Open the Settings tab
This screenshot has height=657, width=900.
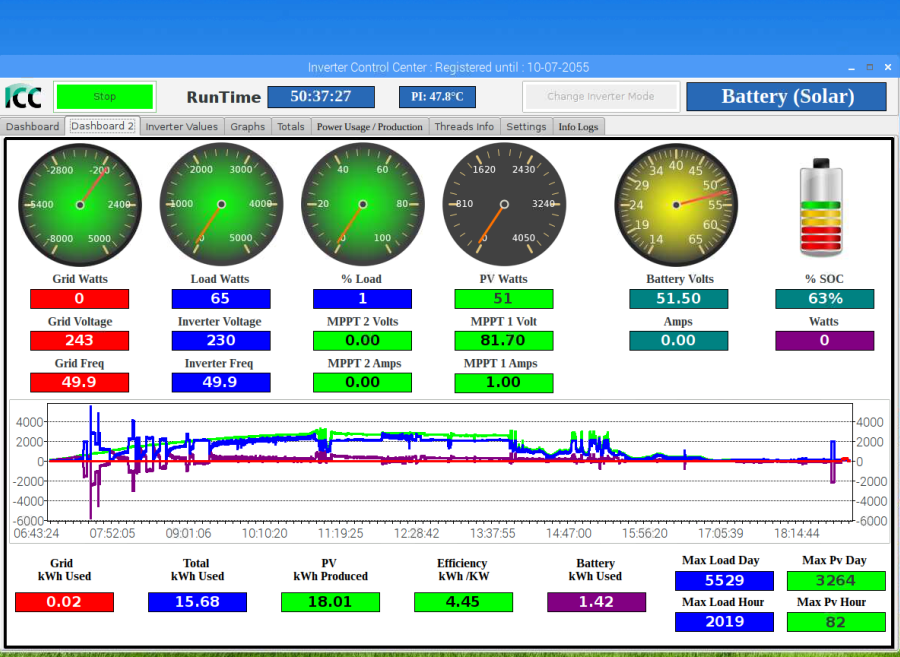pyautogui.click(x=526, y=127)
